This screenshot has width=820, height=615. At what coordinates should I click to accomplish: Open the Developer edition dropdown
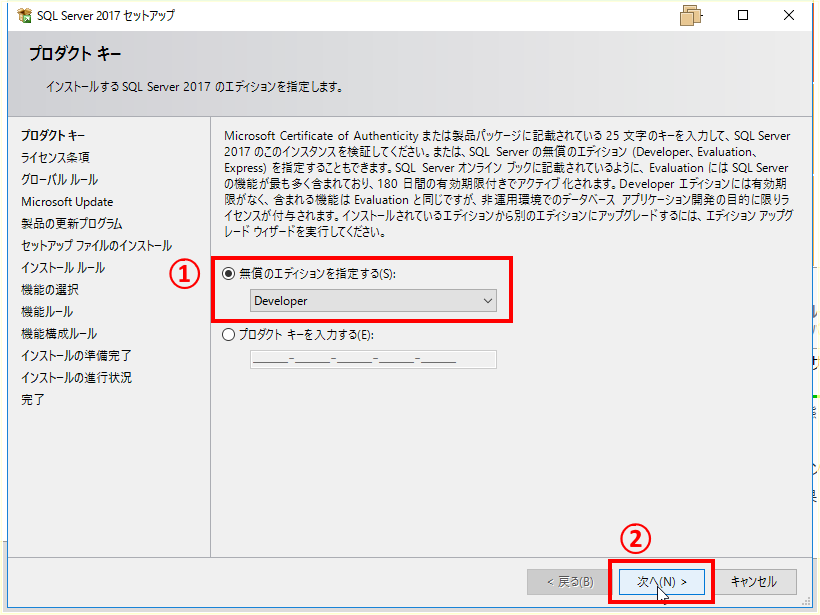[373, 301]
